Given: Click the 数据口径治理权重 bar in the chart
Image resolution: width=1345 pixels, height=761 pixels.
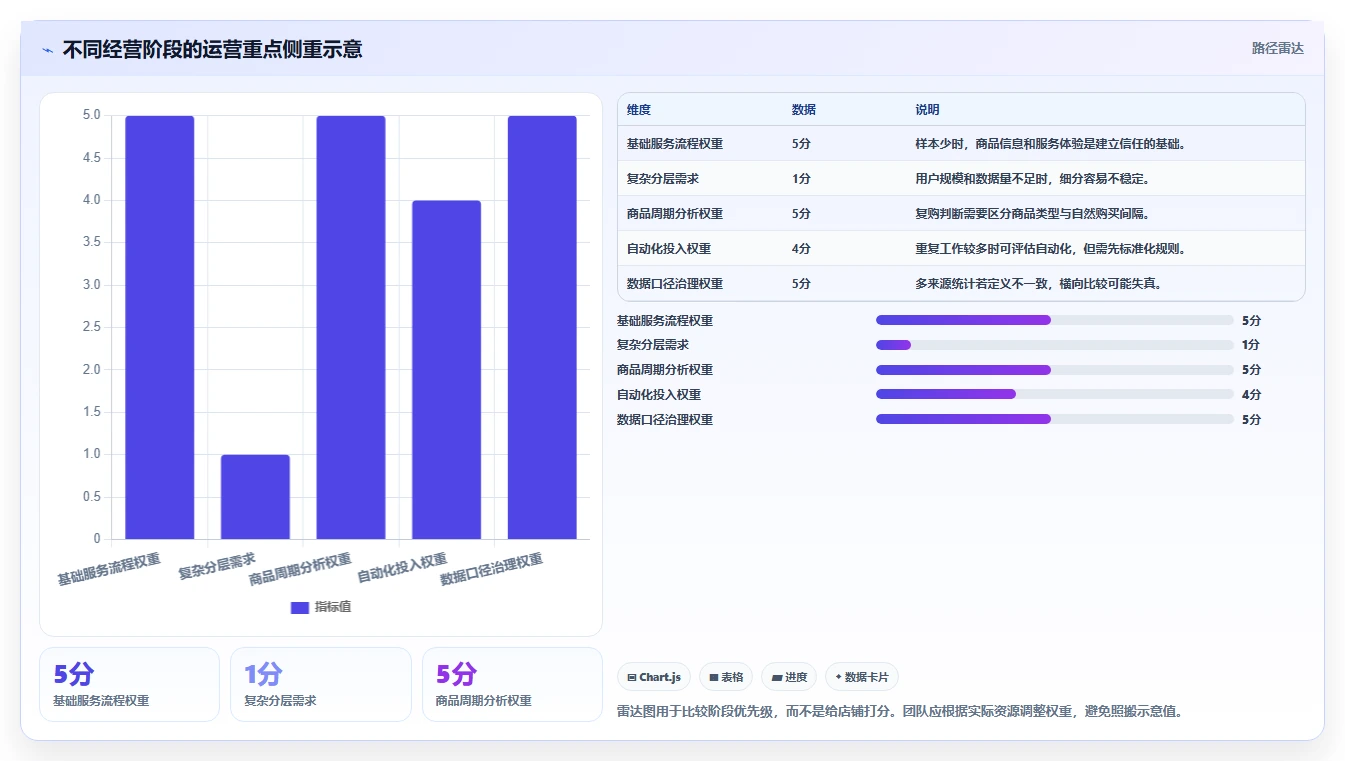Looking at the screenshot, I should (542, 327).
